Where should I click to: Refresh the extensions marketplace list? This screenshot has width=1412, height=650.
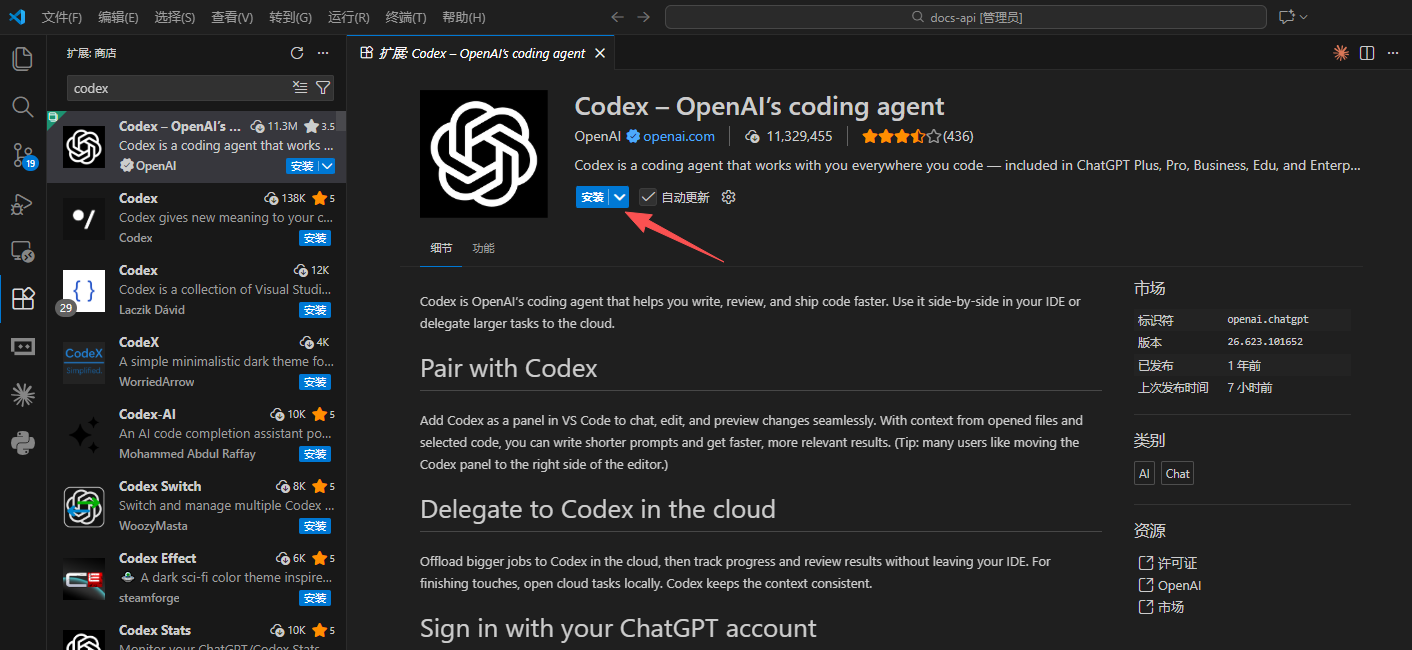tap(297, 53)
